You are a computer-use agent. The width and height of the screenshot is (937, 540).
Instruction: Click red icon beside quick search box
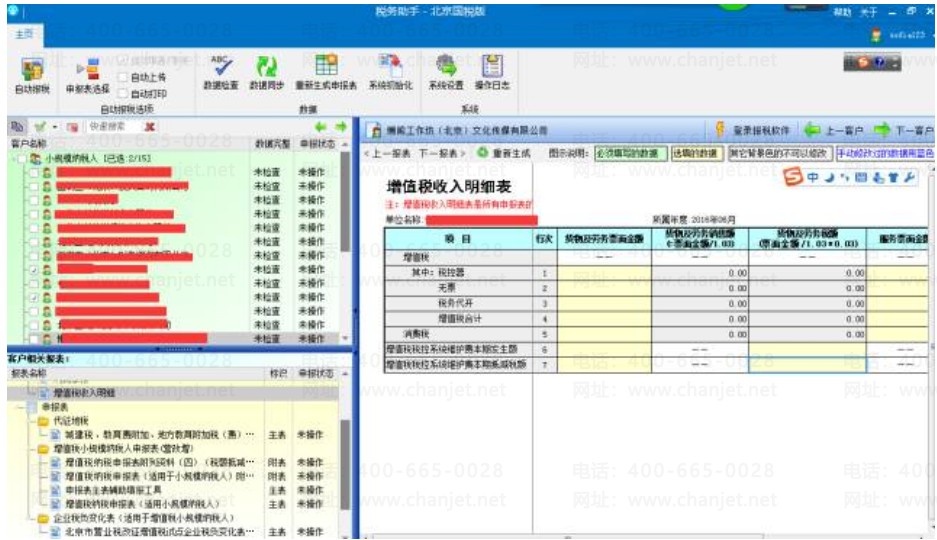point(72,127)
